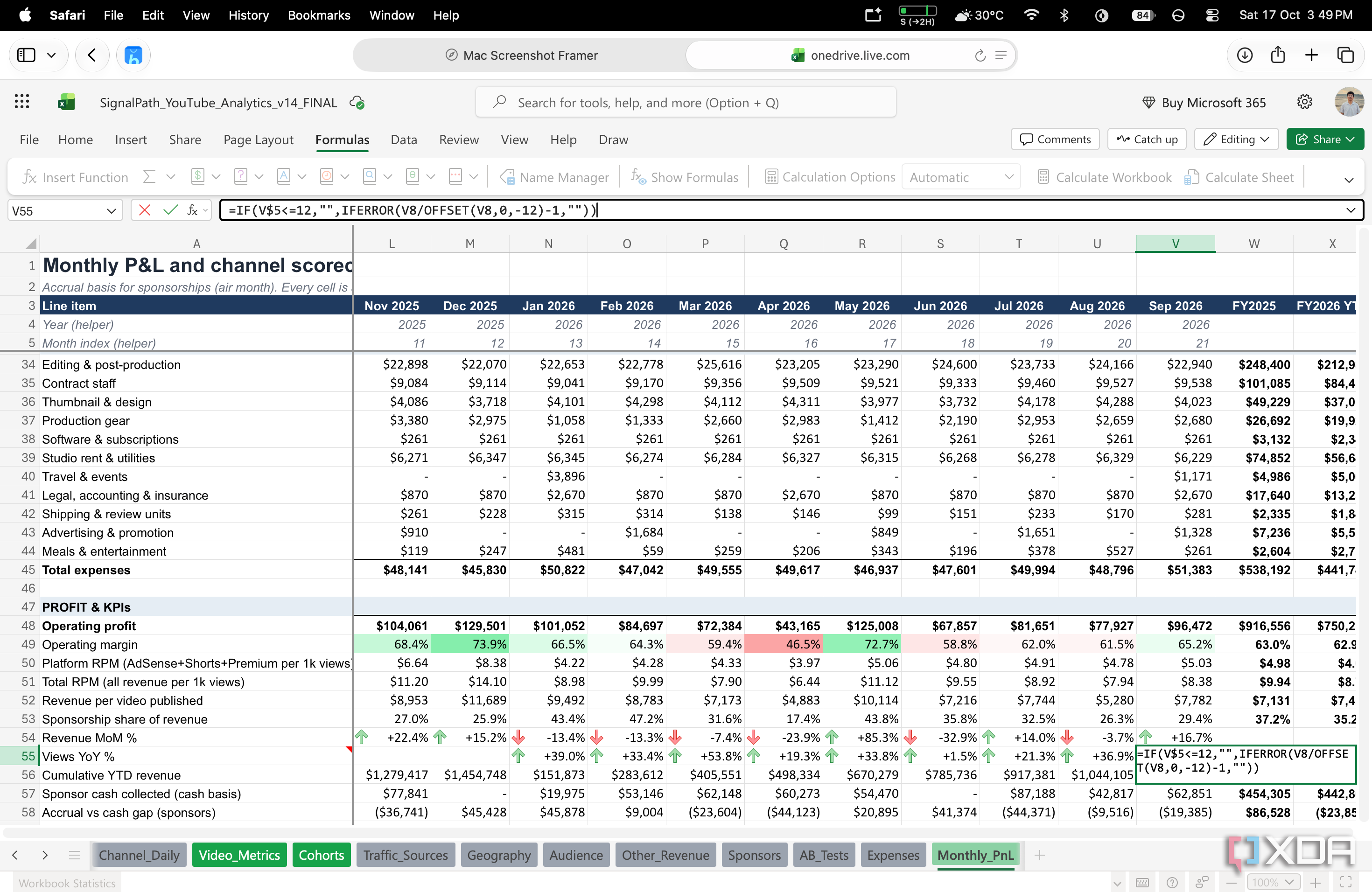Open the More Functions ellipsis icon
Viewport: 1372px width, 892px height.
tap(455, 177)
